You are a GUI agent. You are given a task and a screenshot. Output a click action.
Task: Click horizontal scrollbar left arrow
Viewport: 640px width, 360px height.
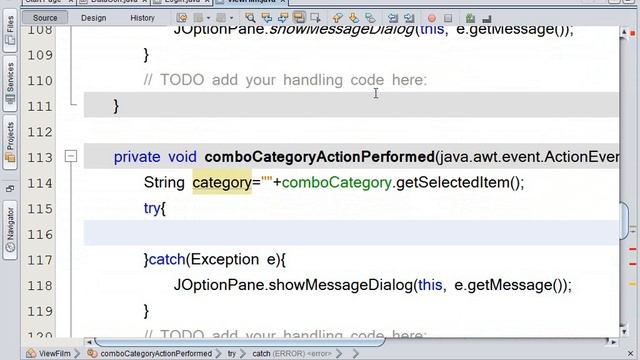click(x=89, y=342)
